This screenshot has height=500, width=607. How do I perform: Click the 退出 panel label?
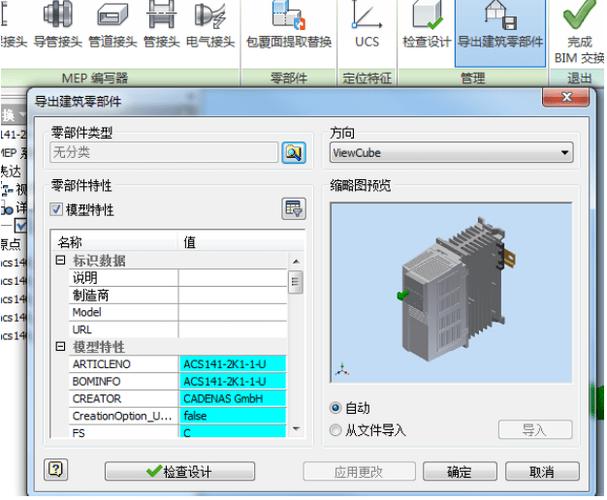pos(579,78)
